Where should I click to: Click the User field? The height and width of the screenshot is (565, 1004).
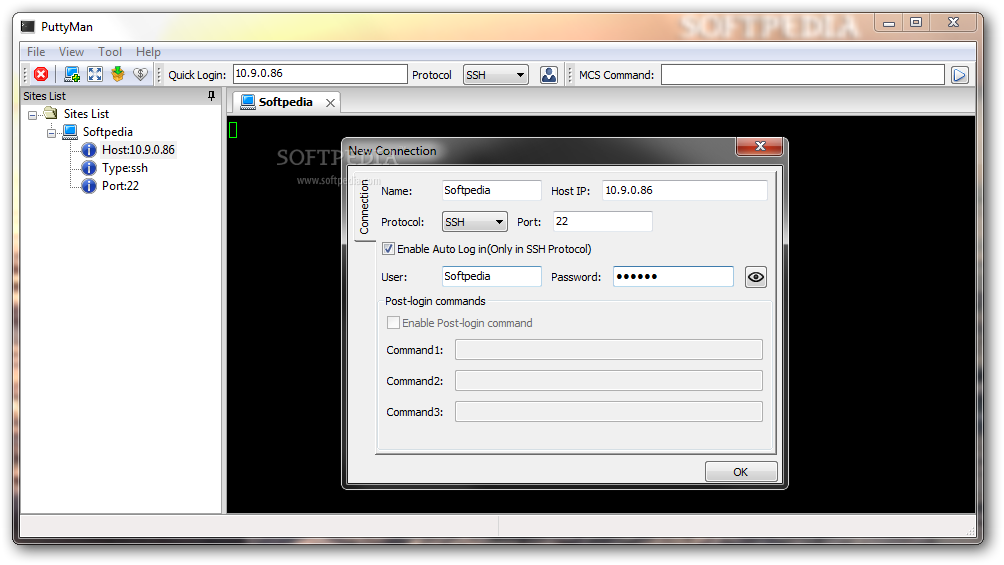tap(491, 276)
